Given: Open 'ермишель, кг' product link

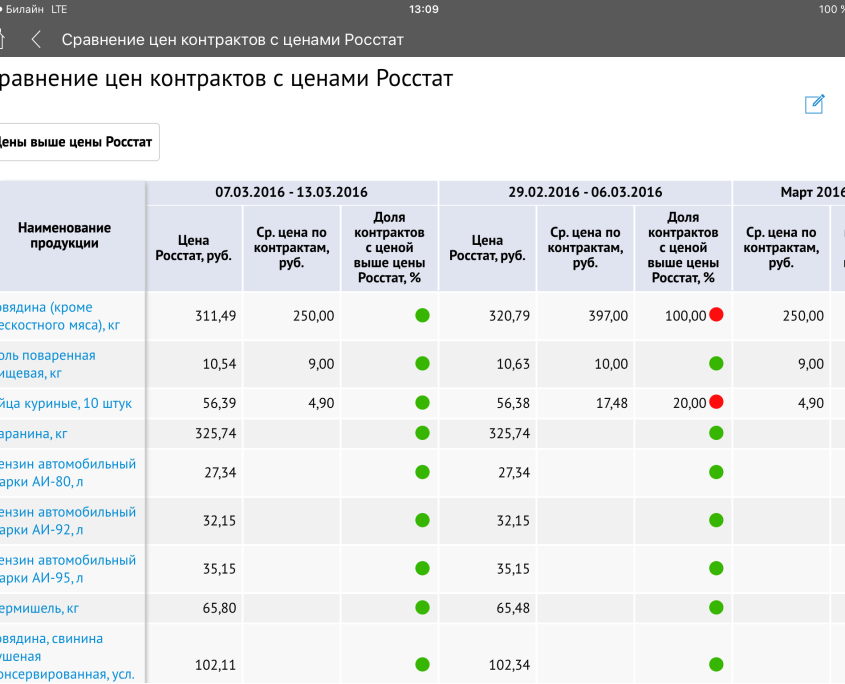Looking at the screenshot, I should tap(39, 608).
